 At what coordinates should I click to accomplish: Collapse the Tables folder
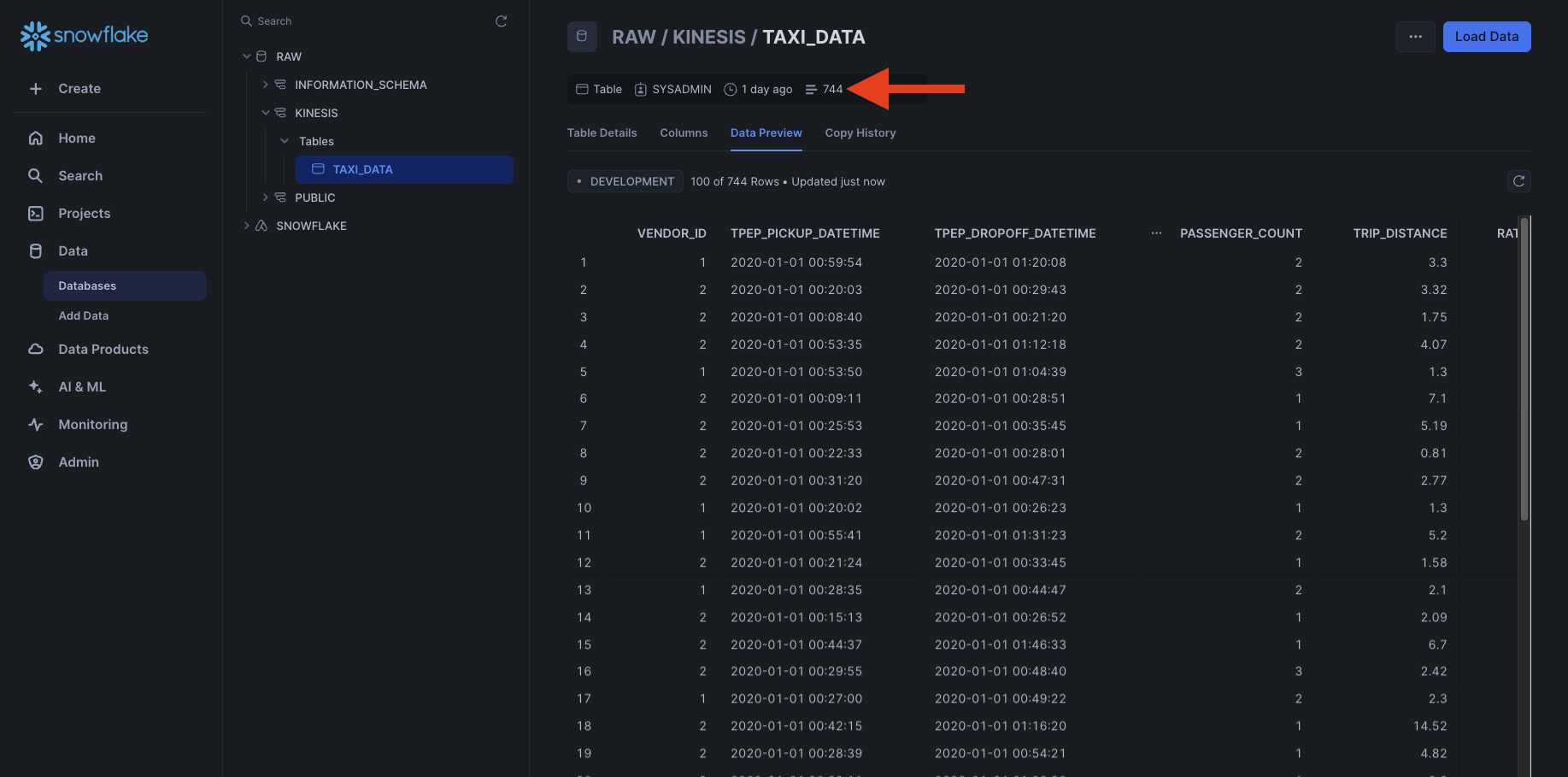285,141
